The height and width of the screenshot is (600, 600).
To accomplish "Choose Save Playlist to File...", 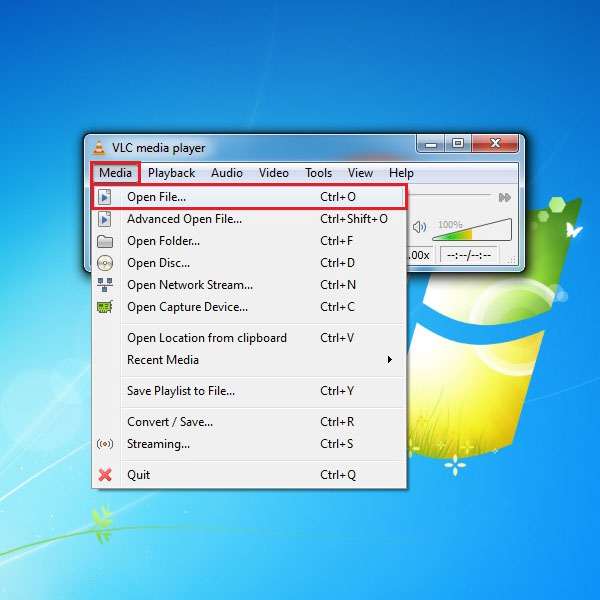I will pyautogui.click(x=249, y=391).
